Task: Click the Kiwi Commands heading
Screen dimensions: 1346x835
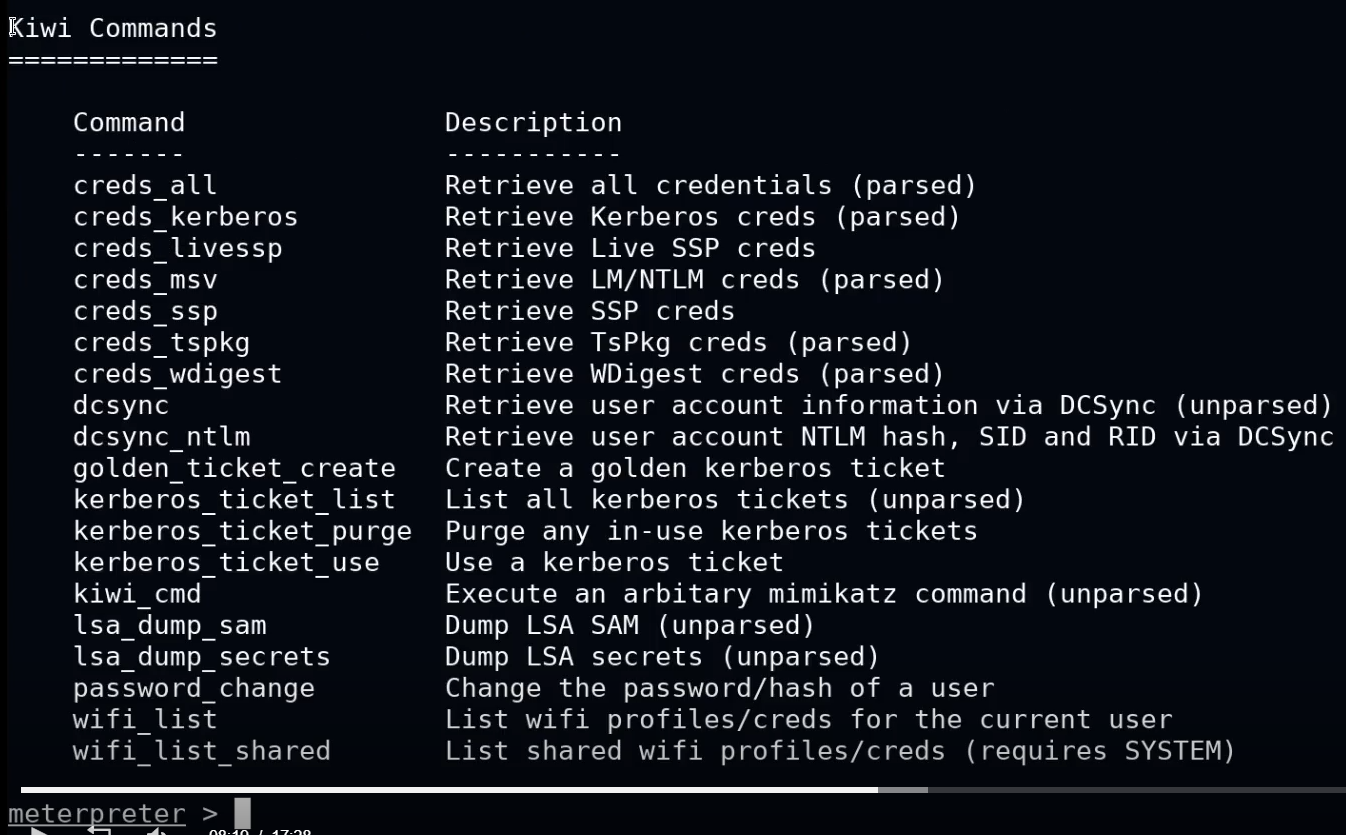Action: coord(113,28)
